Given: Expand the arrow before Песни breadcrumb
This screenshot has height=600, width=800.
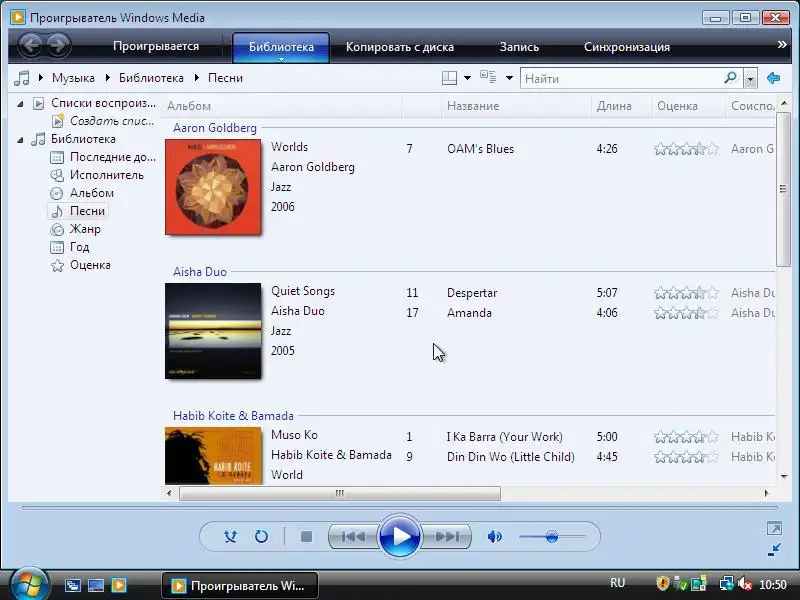Looking at the screenshot, I should point(197,78).
